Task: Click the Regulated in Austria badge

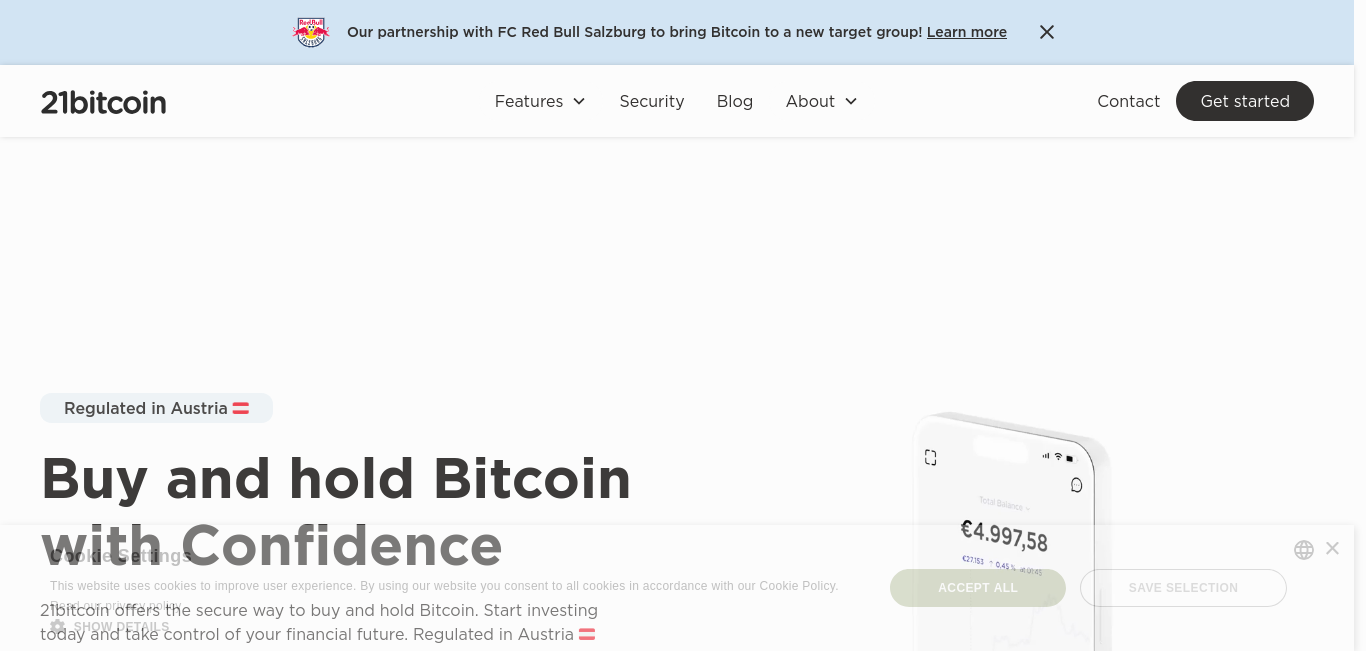Action: pyautogui.click(x=156, y=408)
